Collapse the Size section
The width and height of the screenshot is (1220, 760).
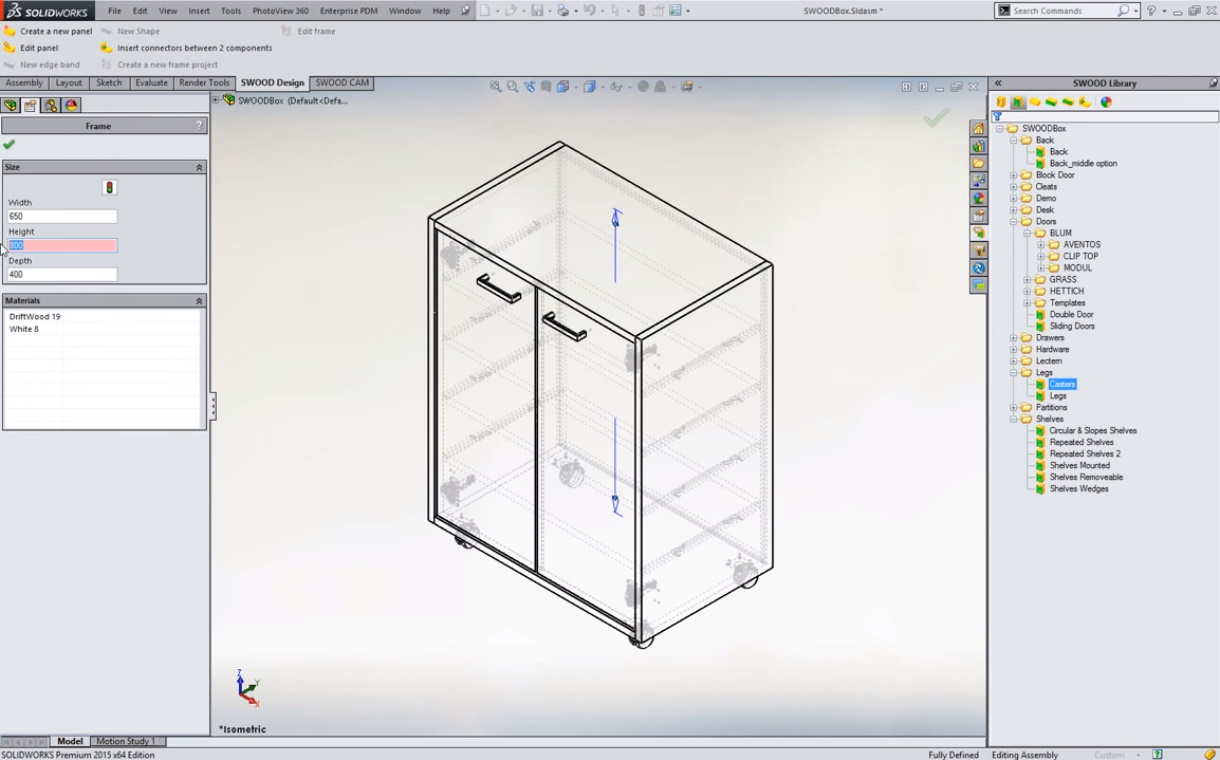point(199,167)
